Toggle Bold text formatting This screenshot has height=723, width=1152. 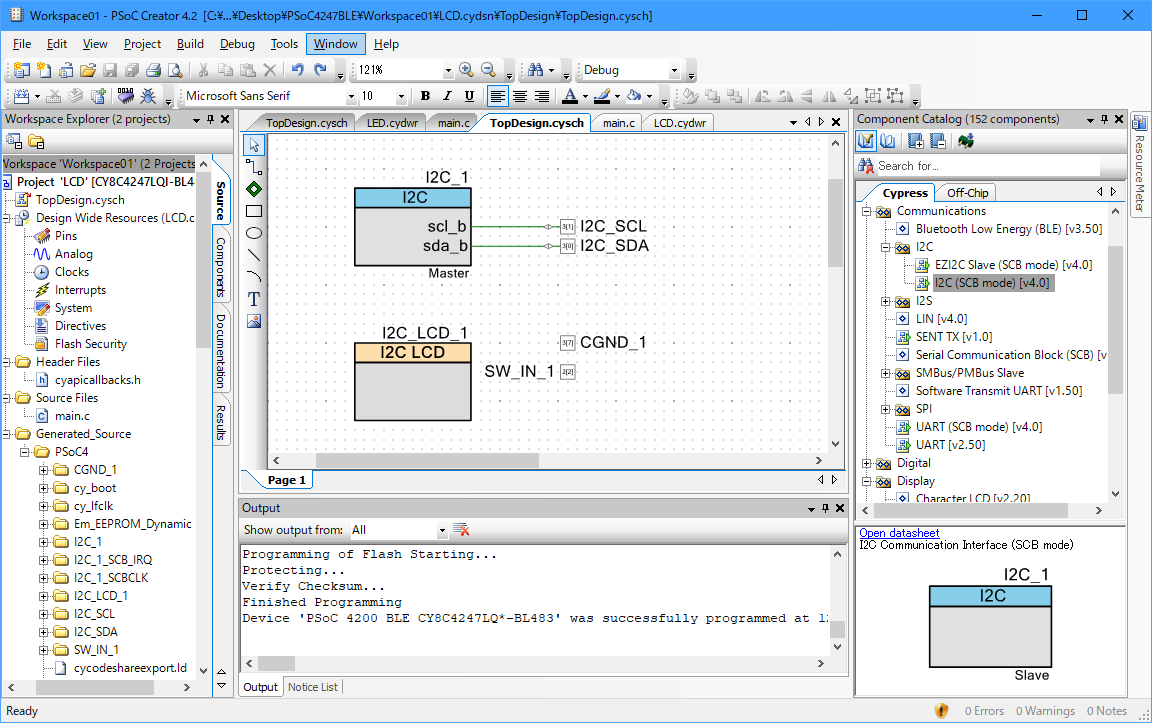tap(425, 96)
